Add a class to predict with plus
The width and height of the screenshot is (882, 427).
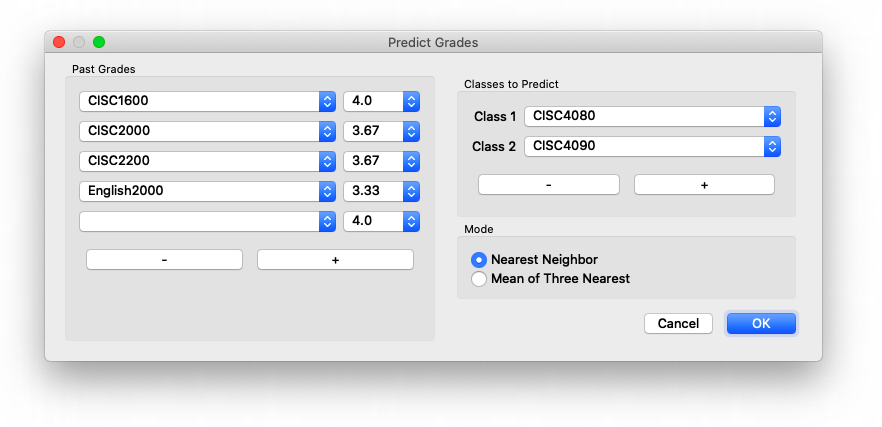tap(704, 185)
